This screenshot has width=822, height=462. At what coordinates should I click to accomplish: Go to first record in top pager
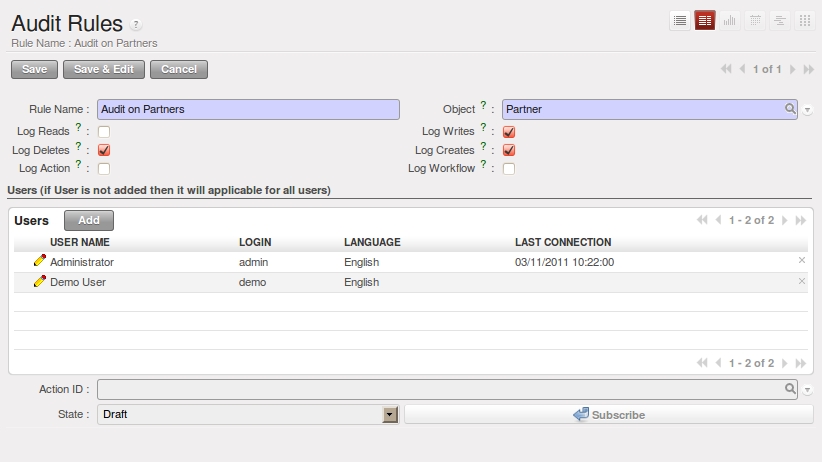(726, 69)
